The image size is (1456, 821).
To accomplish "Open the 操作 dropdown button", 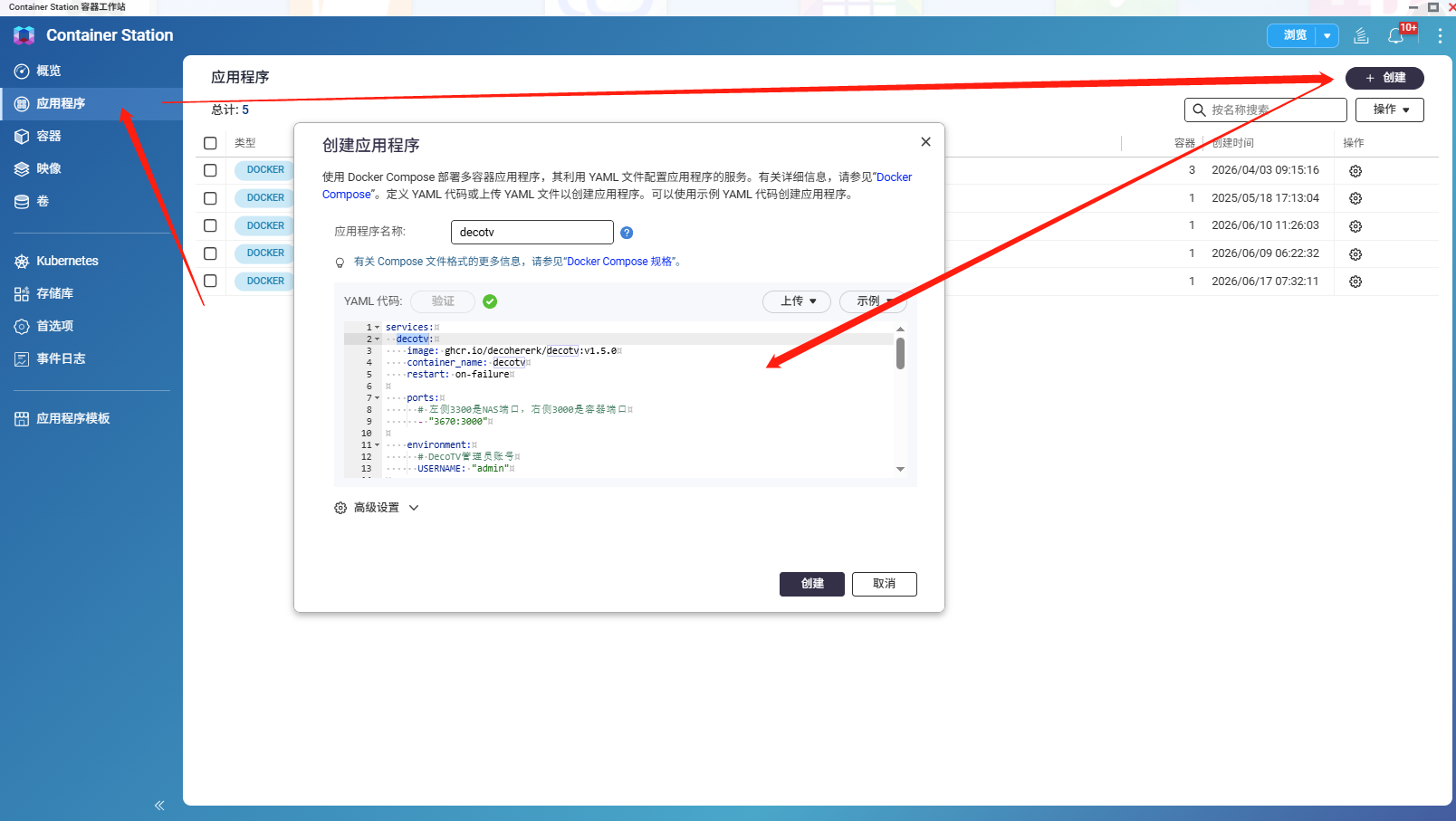I will [1389, 110].
